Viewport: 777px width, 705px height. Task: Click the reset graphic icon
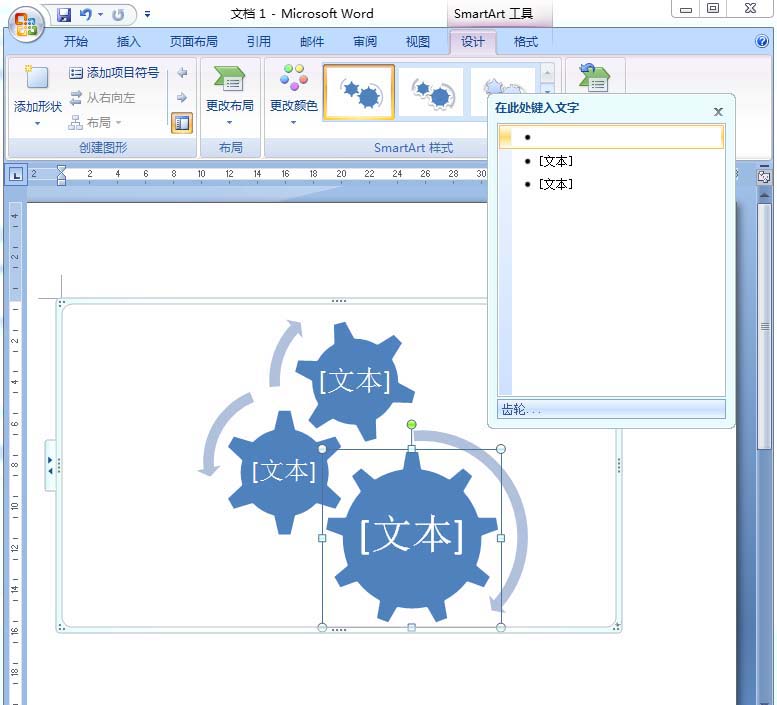[594, 78]
